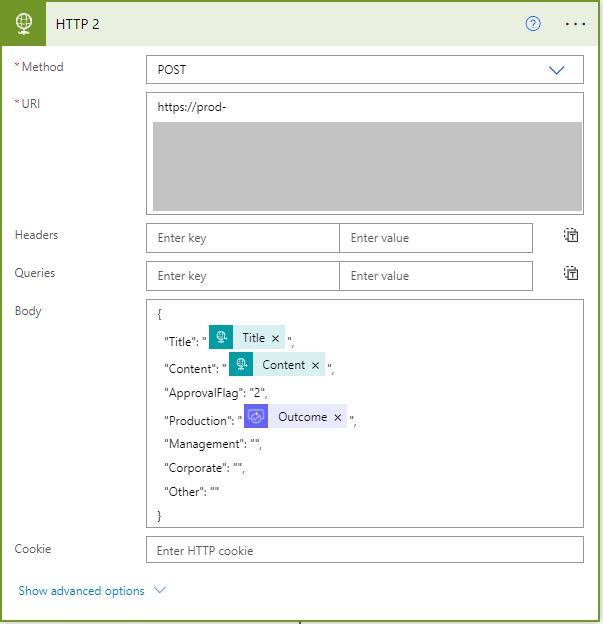Click the "ApprovalFlag": "2" line in Body

[216, 393]
